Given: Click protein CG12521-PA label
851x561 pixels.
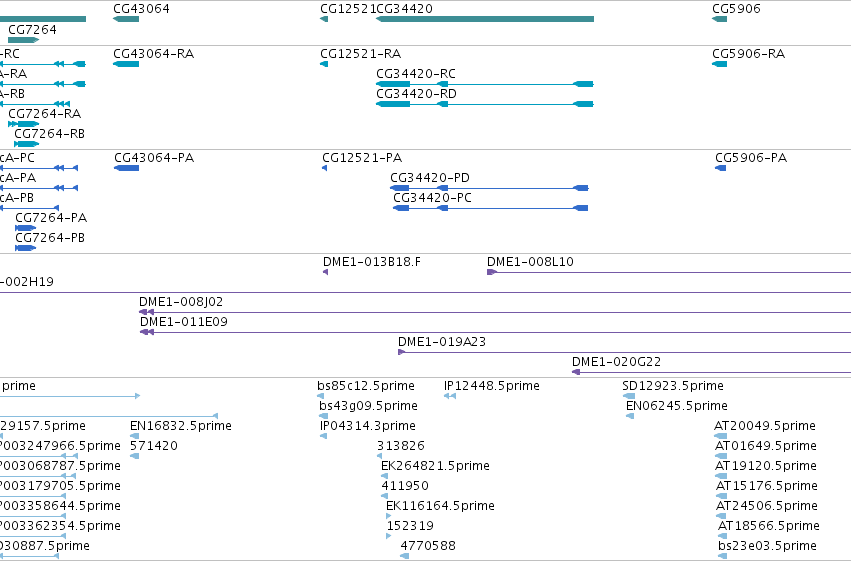Looking at the screenshot, I should 362,158.
